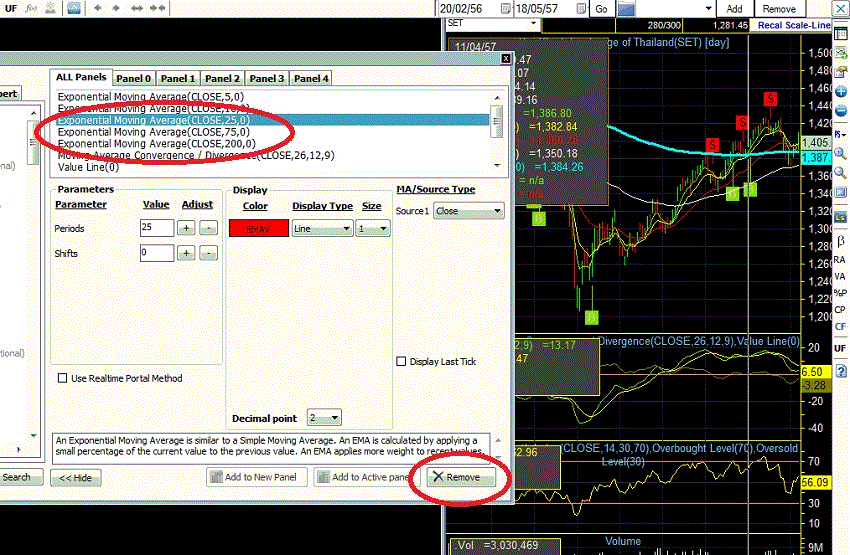Open the dropdown left of the Add button
The height and width of the screenshot is (555, 850).
(709, 9)
